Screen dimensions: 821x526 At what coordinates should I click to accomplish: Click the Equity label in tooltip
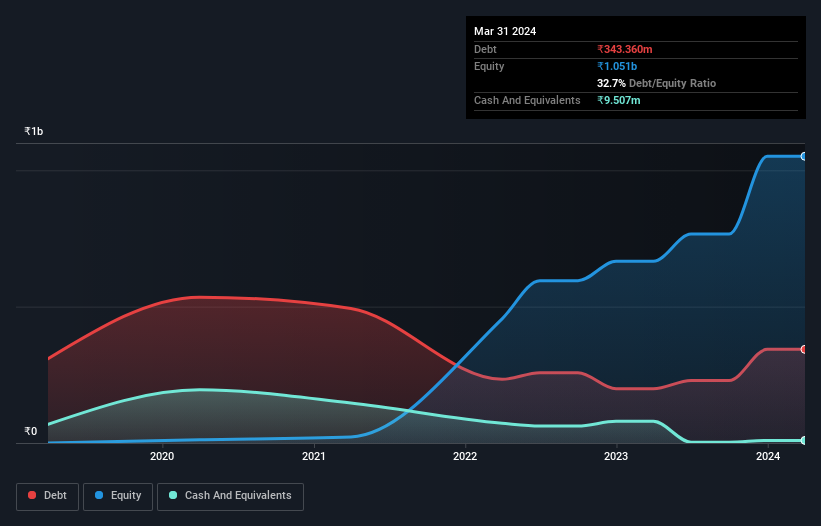tap(489, 66)
